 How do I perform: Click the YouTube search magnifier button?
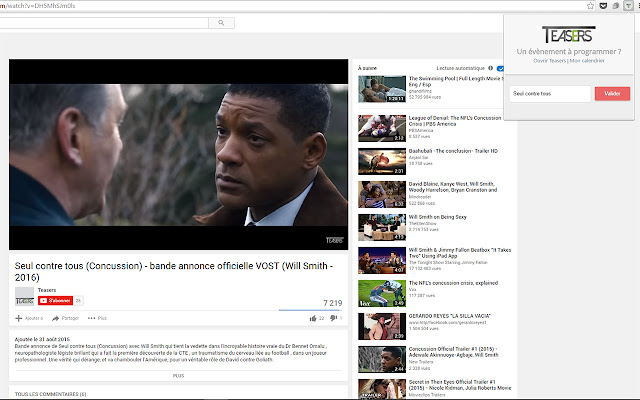[x=214, y=21]
